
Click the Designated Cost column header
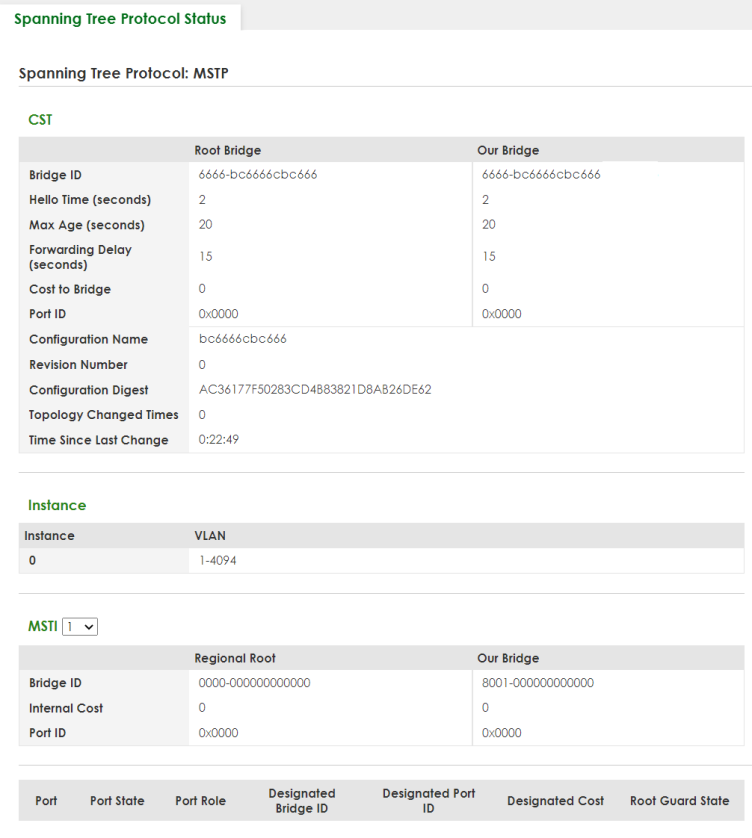(555, 801)
